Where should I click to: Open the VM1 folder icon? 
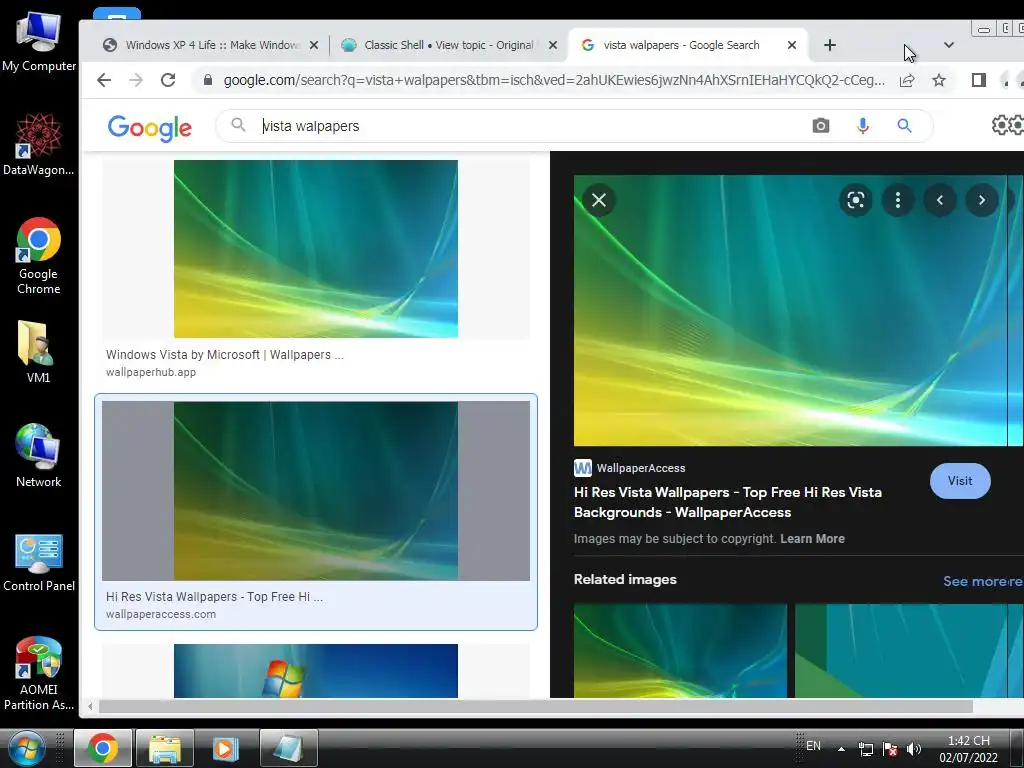pyautogui.click(x=38, y=351)
